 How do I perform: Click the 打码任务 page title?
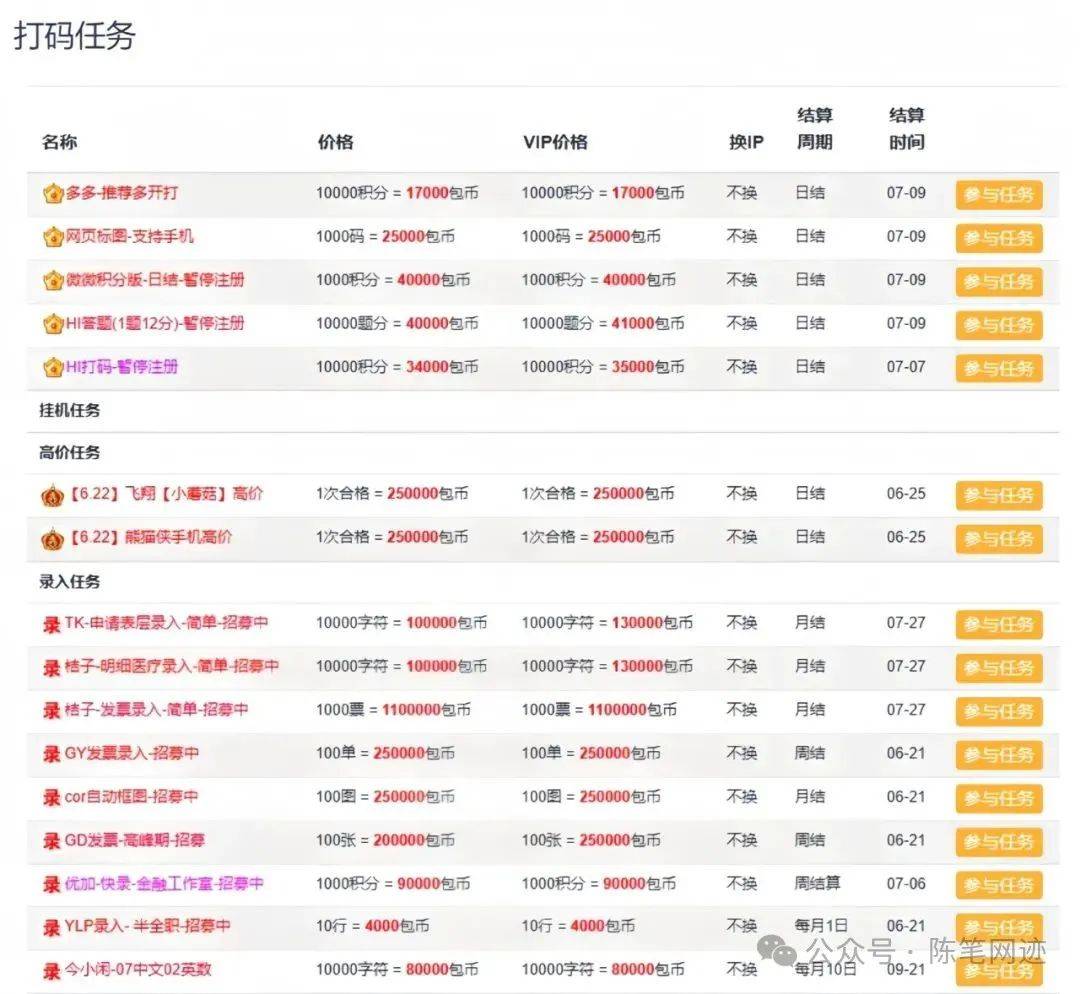[74, 36]
